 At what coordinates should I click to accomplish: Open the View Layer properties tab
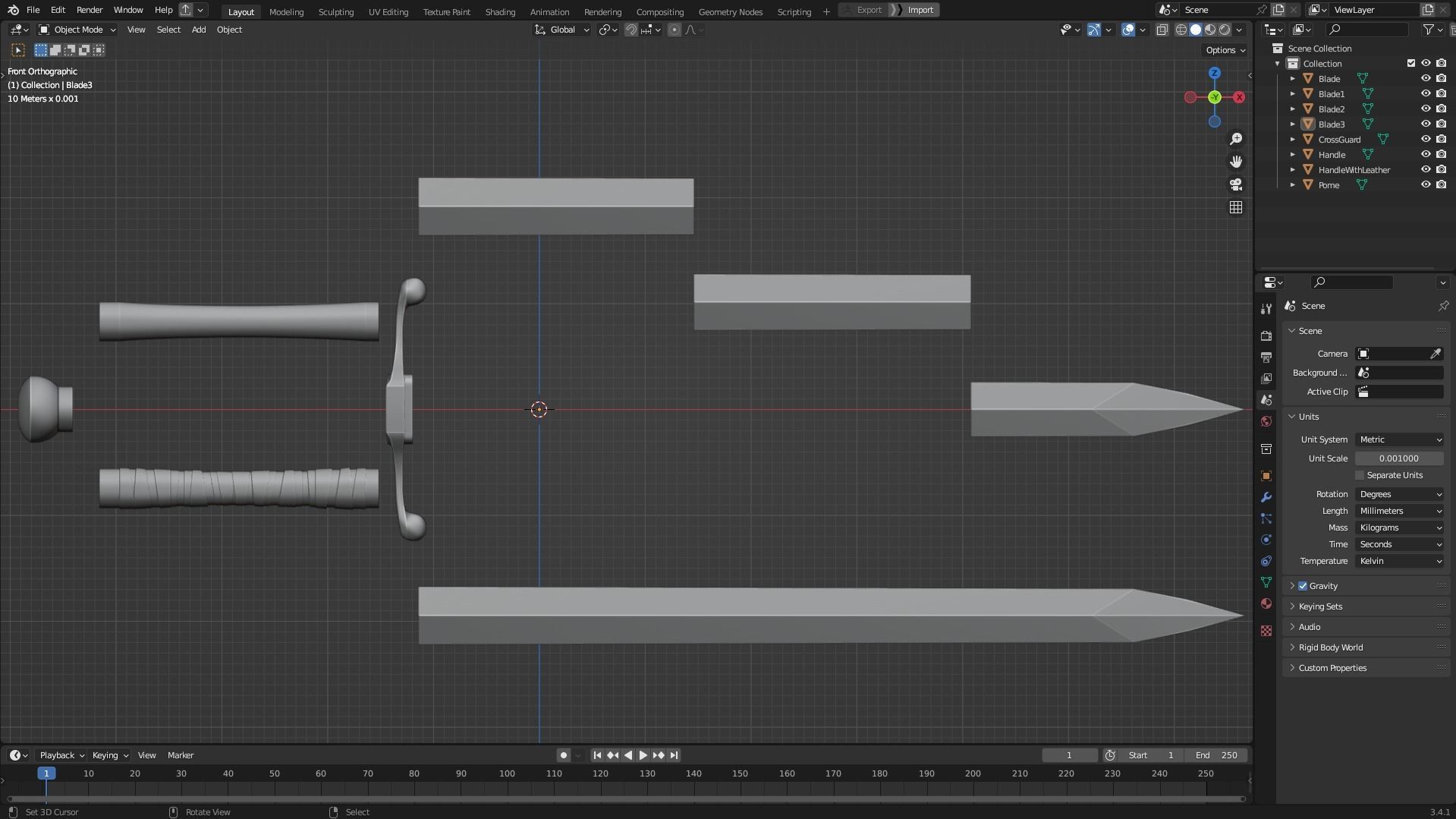coord(1266,378)
